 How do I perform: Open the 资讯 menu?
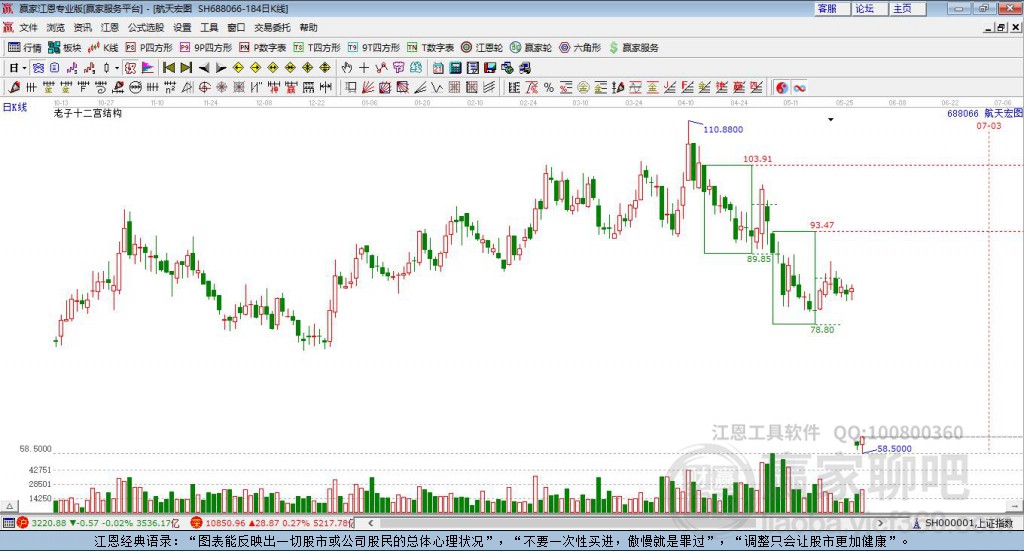[82, 27]
